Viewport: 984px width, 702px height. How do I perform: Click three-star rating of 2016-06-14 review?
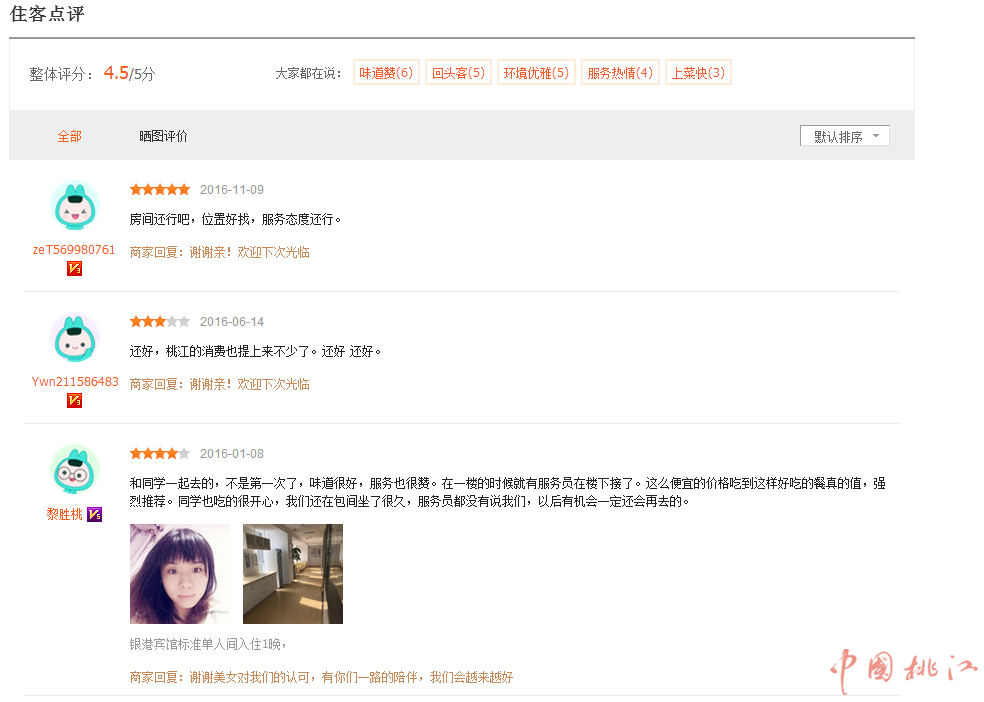[160, 321]
